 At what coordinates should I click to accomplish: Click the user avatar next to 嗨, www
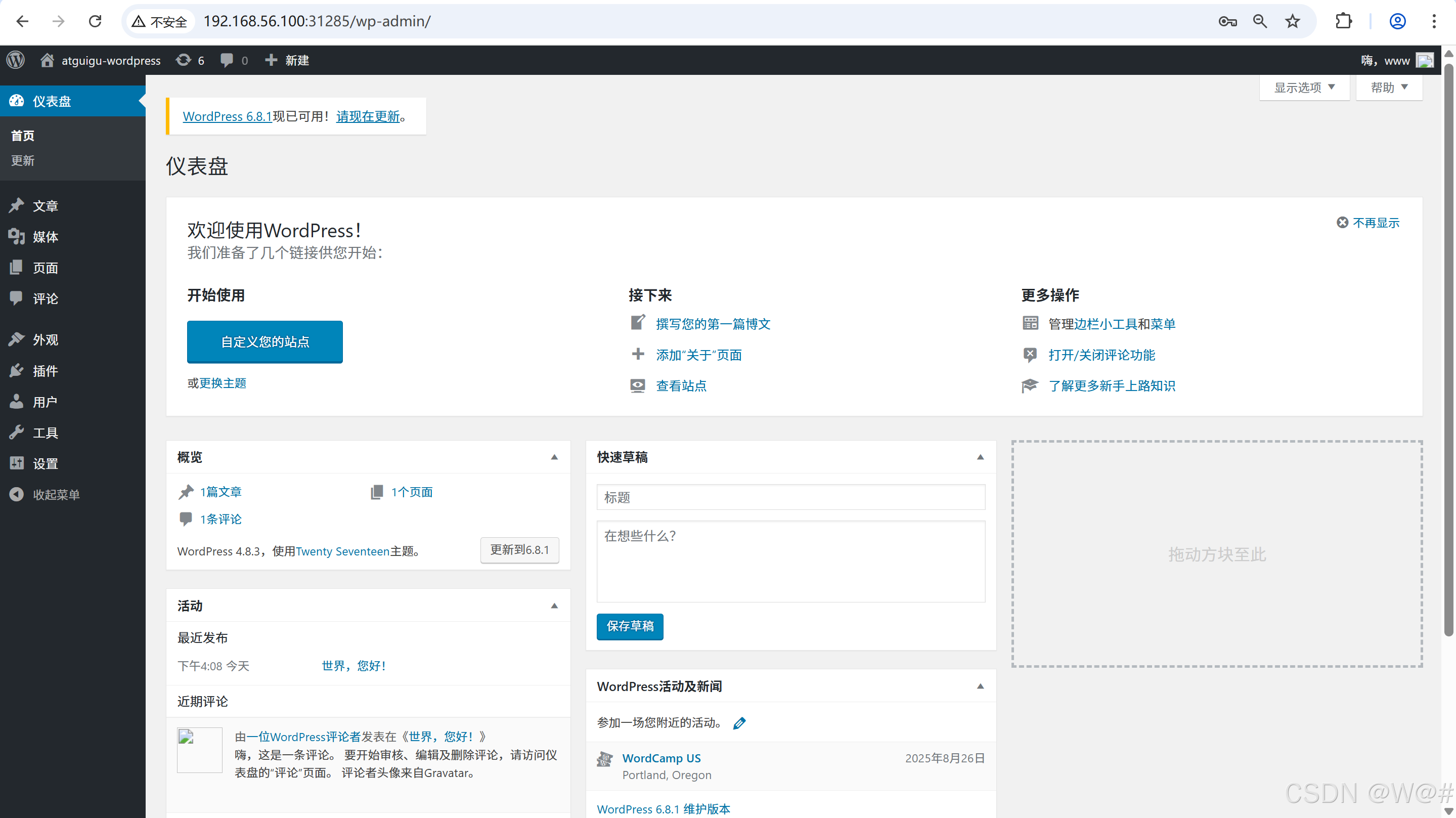1425,61
